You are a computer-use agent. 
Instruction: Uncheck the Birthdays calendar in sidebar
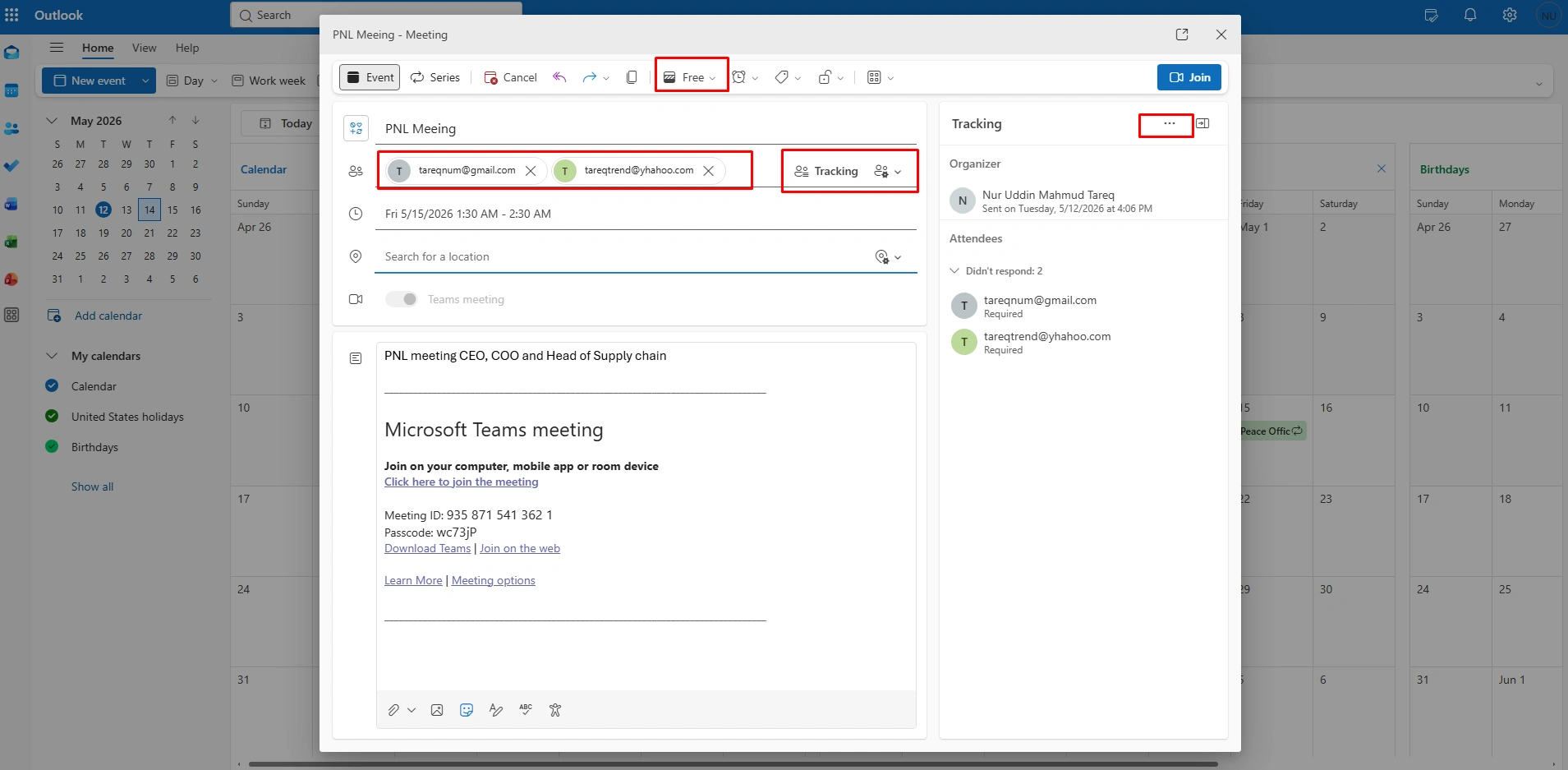coord(52,446)
